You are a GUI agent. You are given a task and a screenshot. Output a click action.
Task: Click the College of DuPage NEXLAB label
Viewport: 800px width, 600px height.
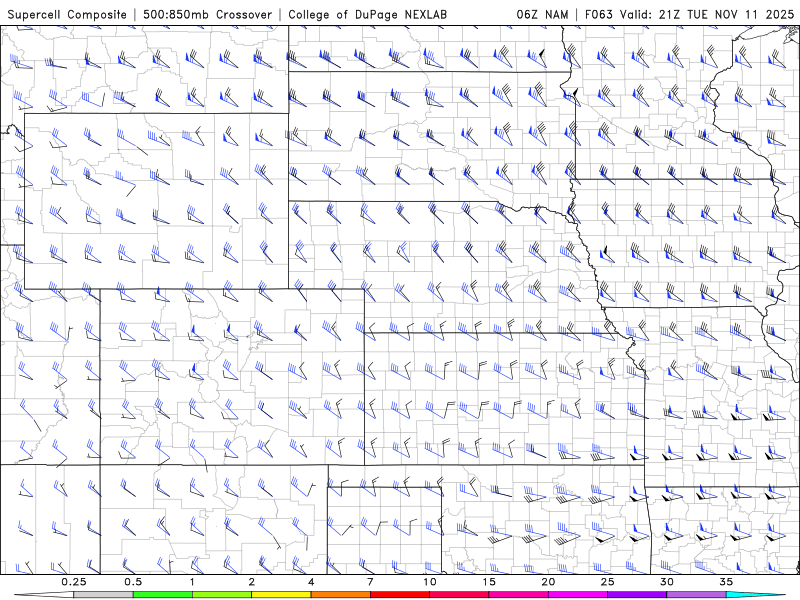[367, 14]
